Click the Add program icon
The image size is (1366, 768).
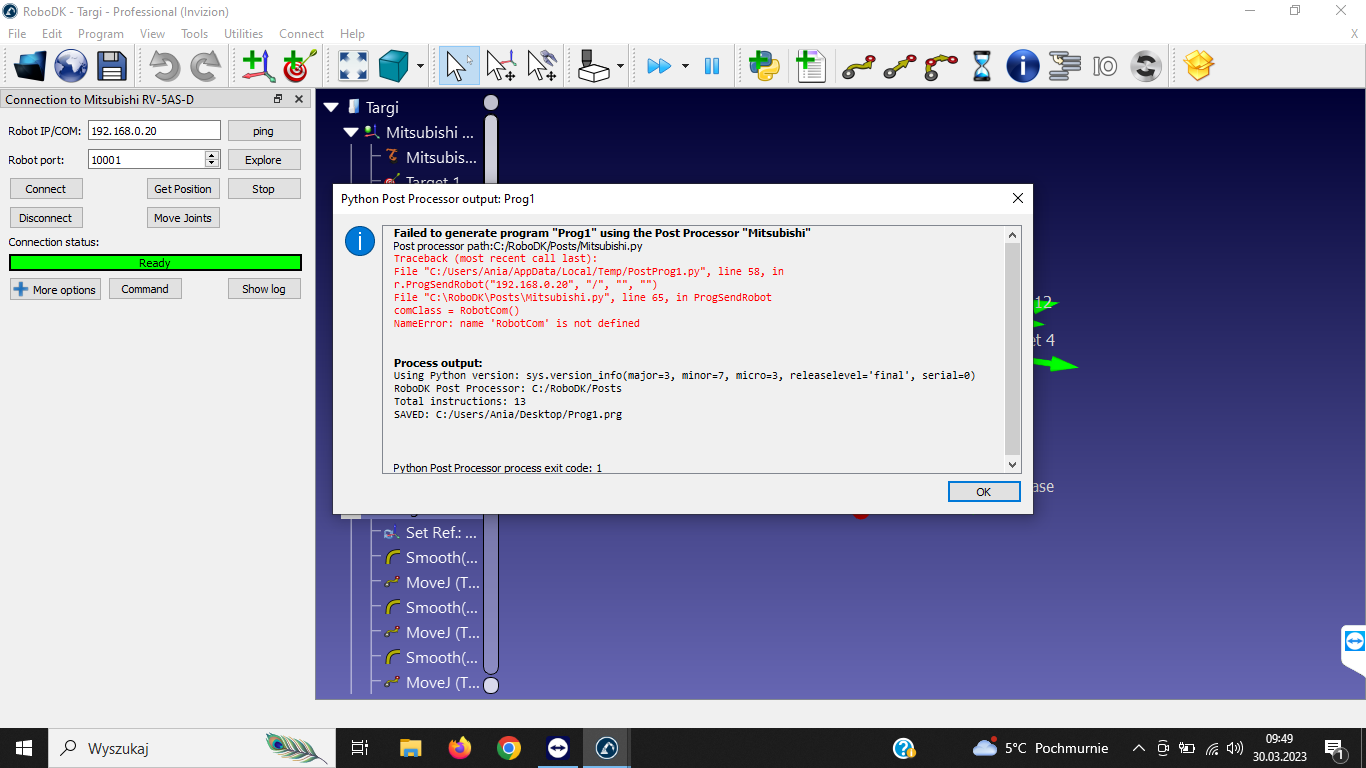tap(810, 66)
